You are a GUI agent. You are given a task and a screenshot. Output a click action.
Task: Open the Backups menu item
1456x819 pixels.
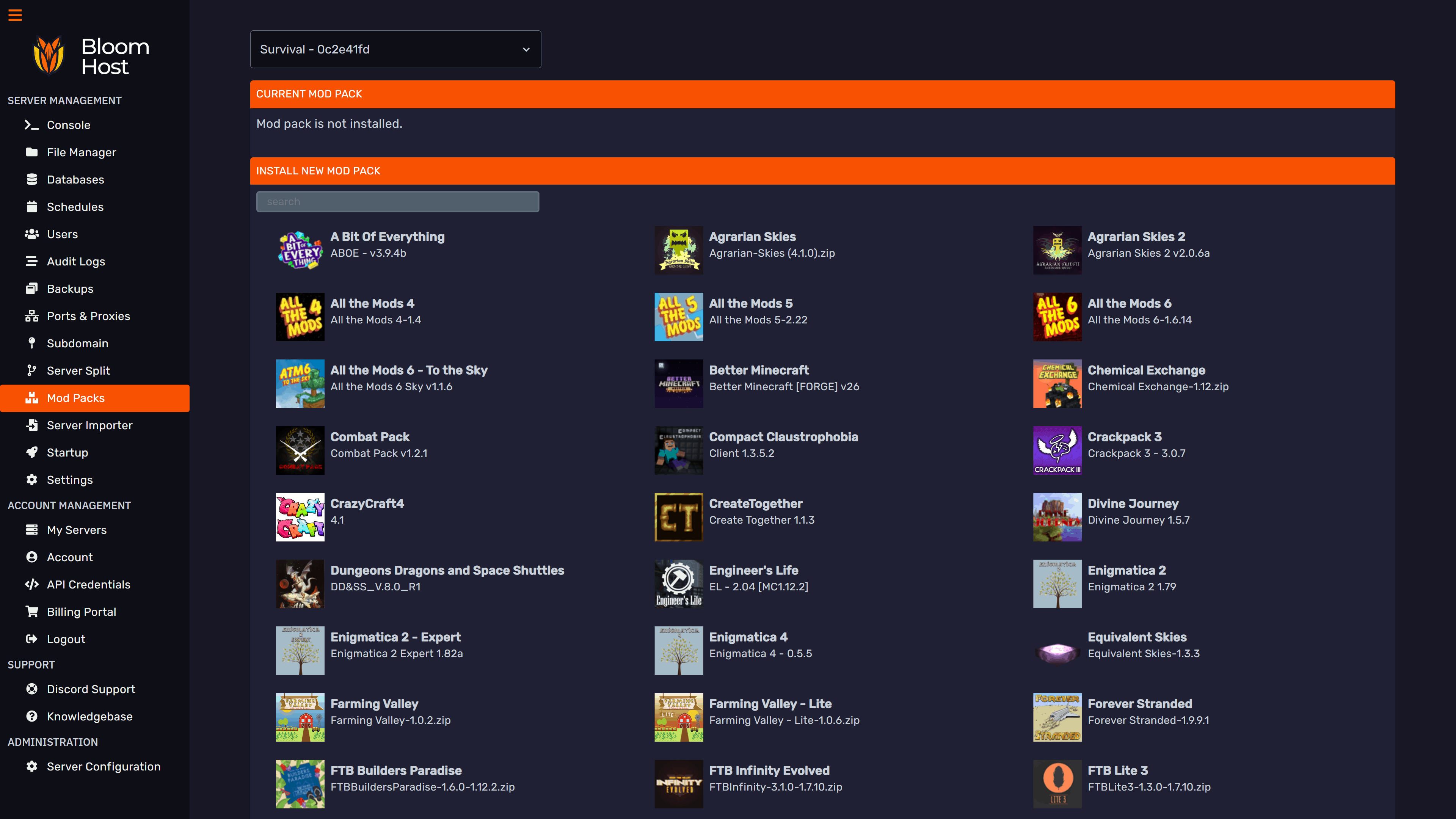point(70,289)
